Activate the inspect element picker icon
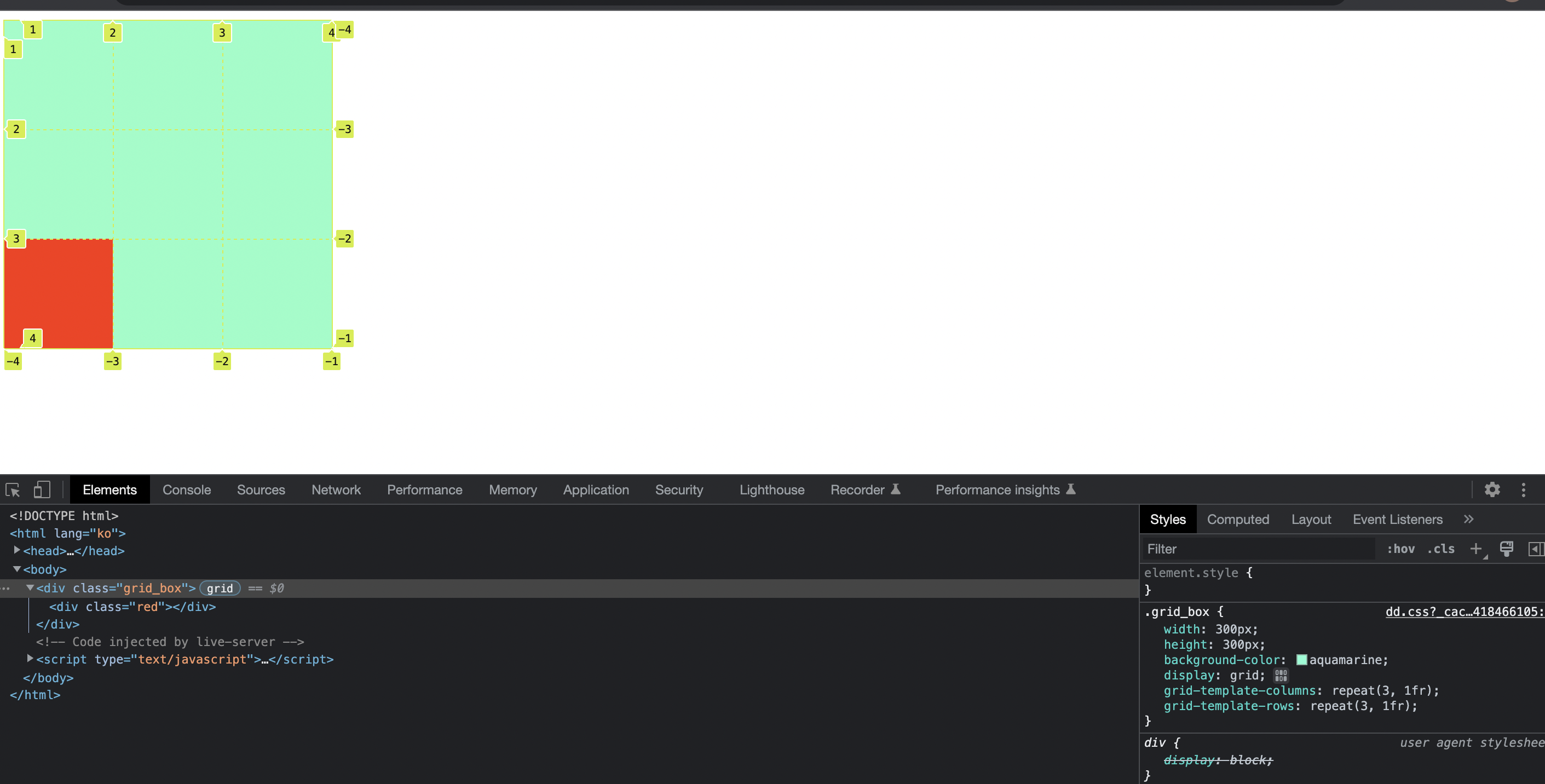The image size is (1545, 784). (13, 490)
